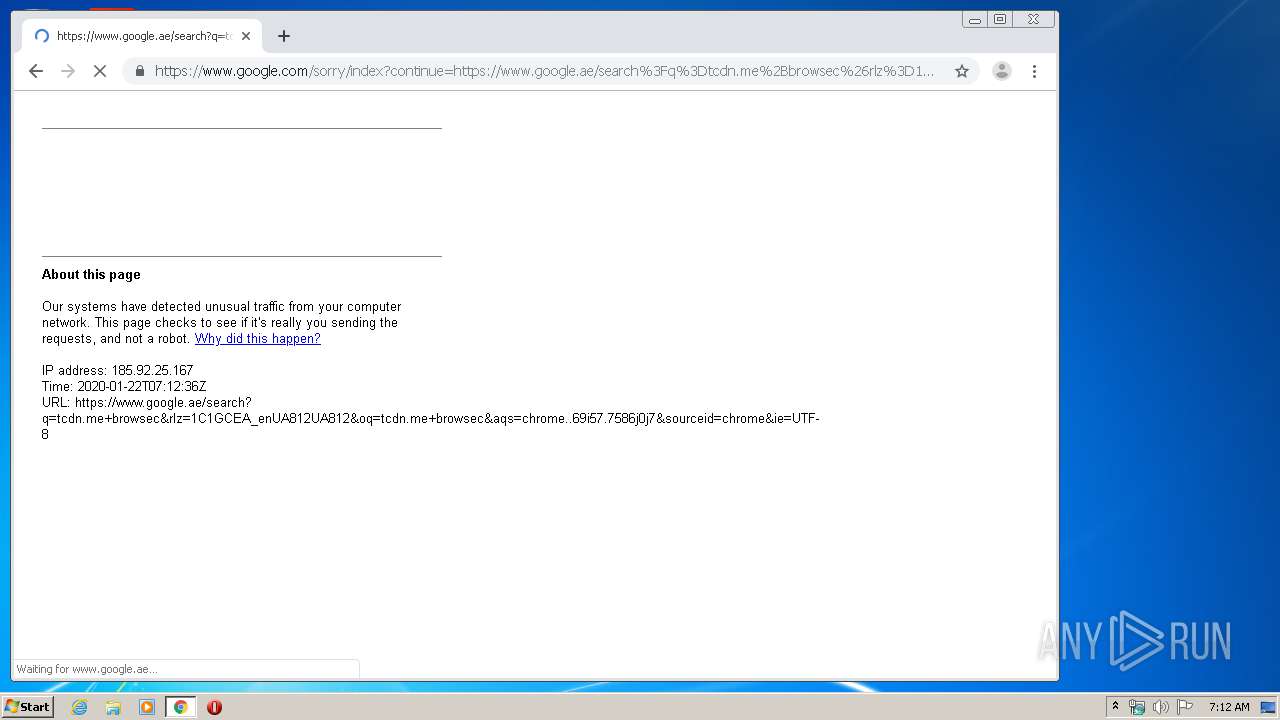
Task: Open the 'Why did this happen?' link
Action: (x=257, y=339)
